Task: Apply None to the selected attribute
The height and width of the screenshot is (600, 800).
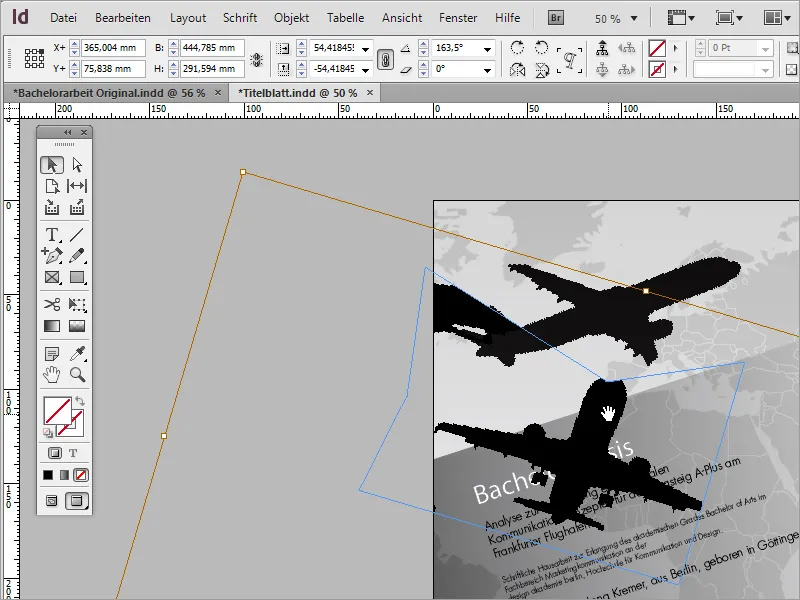Action: click(81, 475)
